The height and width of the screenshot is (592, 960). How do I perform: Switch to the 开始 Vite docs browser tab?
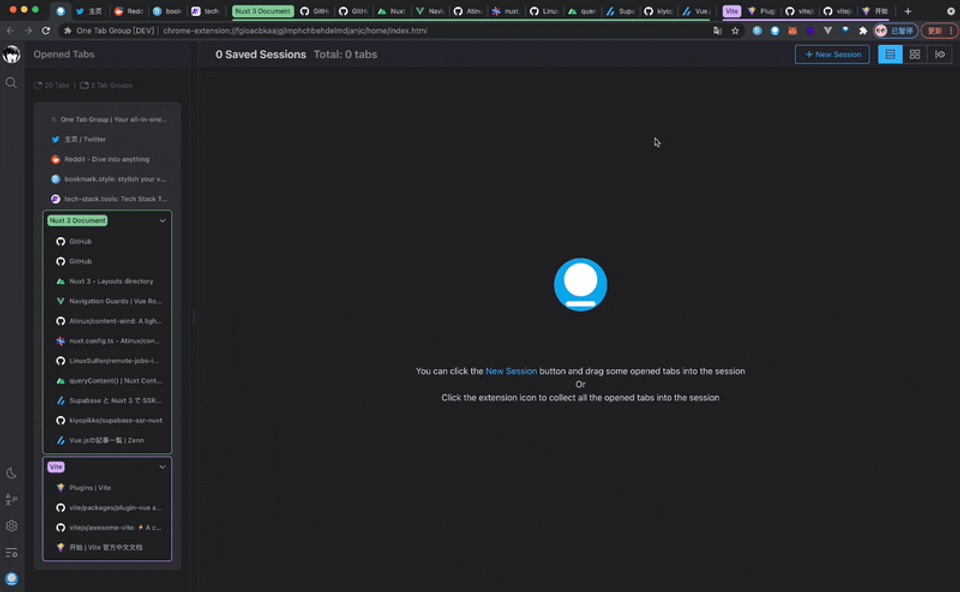(876, 11)
